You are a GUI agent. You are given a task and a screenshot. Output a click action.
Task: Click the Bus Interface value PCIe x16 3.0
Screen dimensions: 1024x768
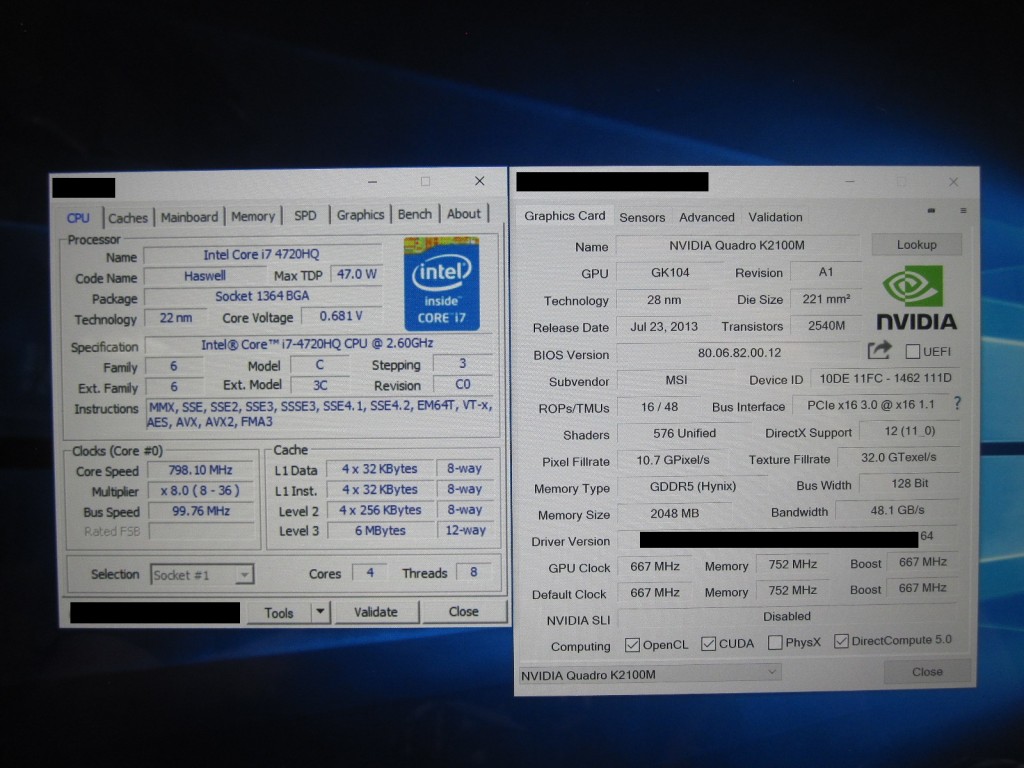[x=871, y=405]
